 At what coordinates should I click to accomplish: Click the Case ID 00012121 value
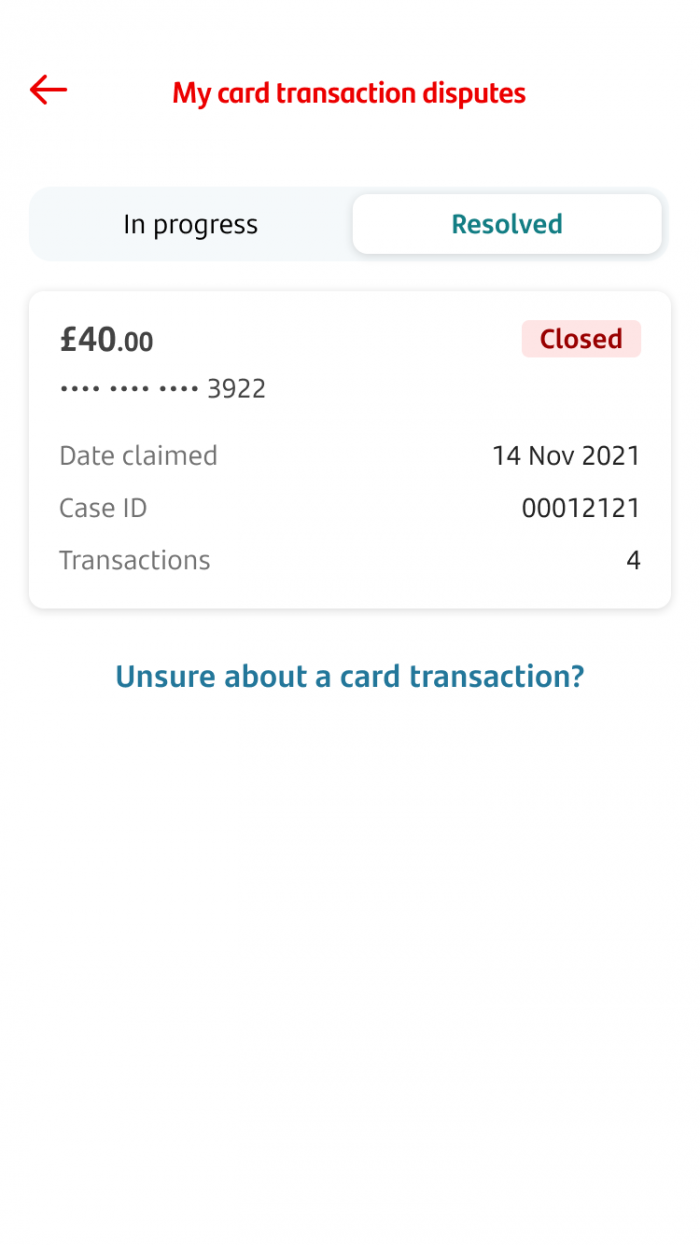pos(580,508)
